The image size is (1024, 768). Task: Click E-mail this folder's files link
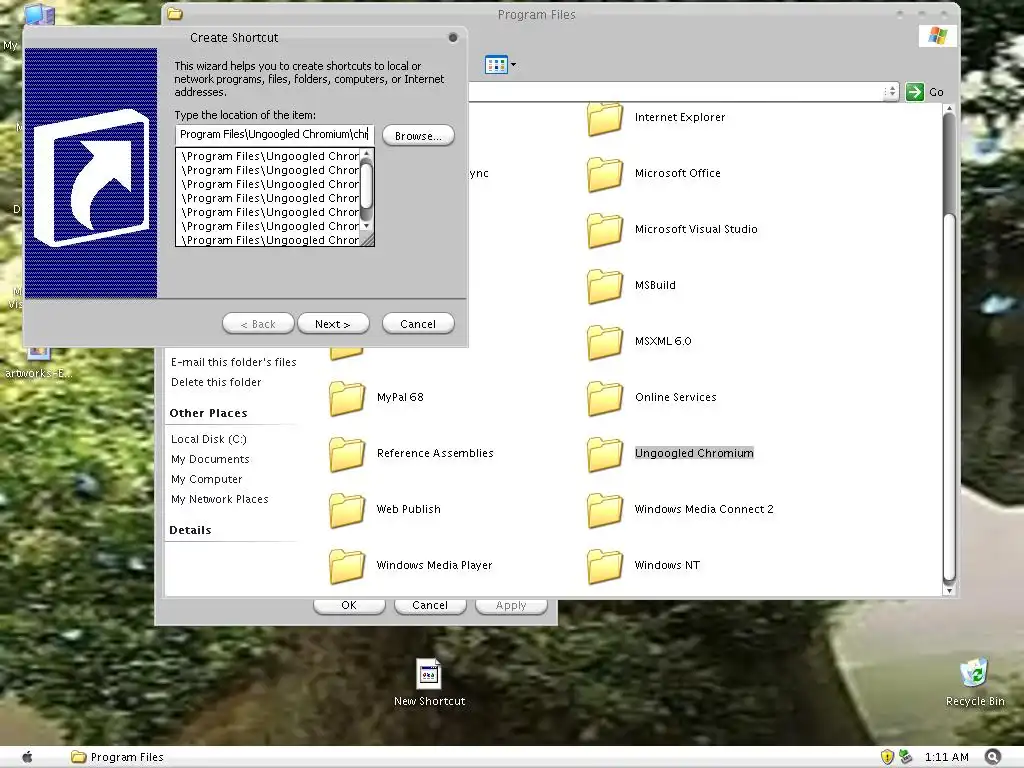click(x=234, y=362)
